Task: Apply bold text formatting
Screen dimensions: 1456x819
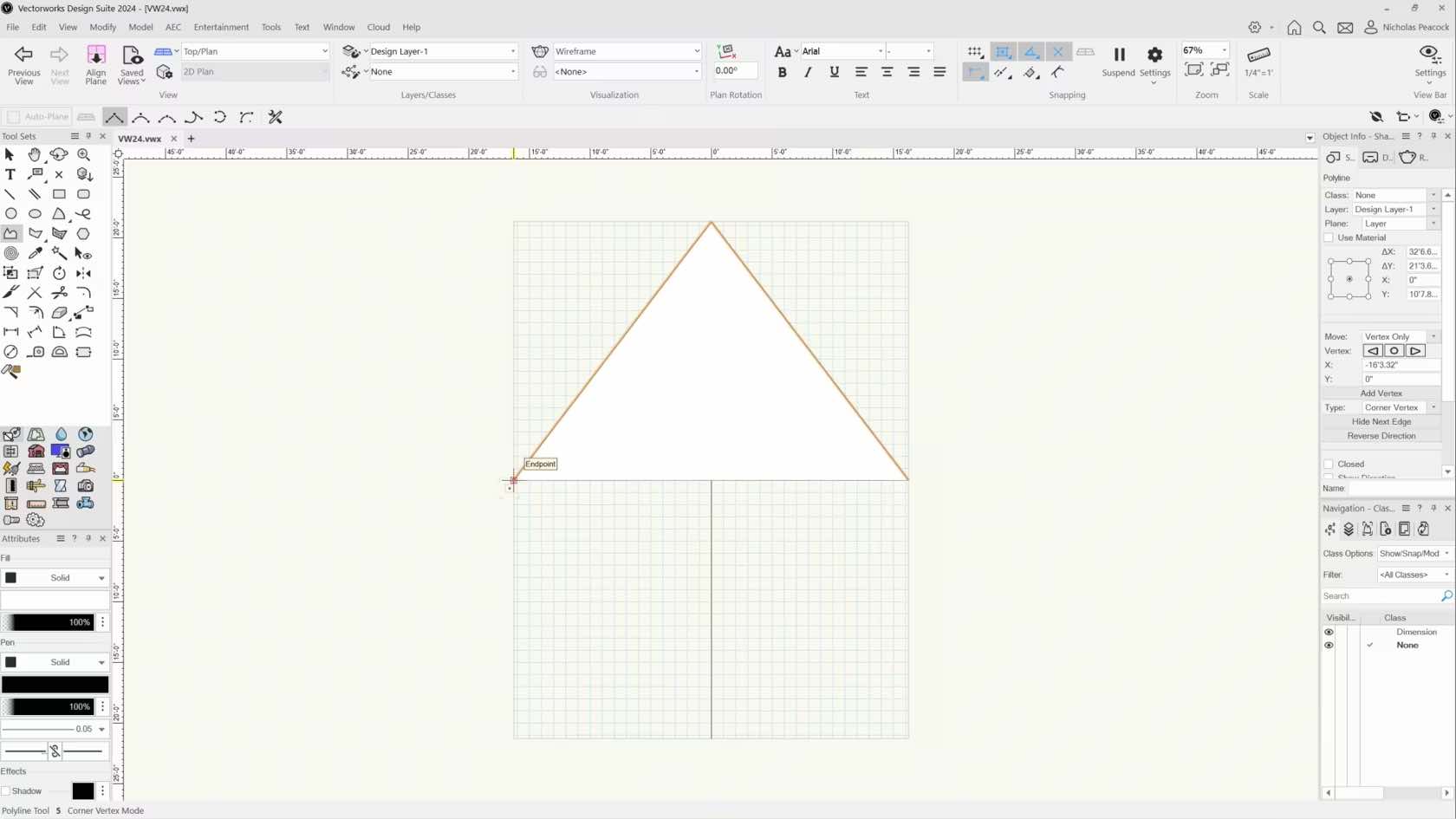Action: coord(782,73)
